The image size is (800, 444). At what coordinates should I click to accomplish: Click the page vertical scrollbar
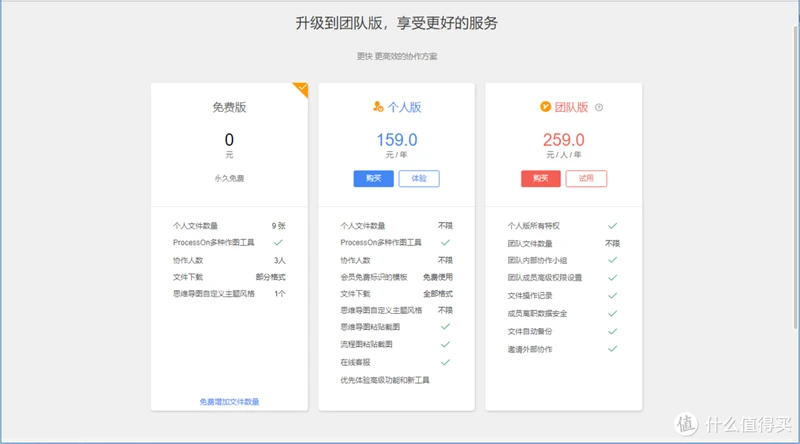795,176
